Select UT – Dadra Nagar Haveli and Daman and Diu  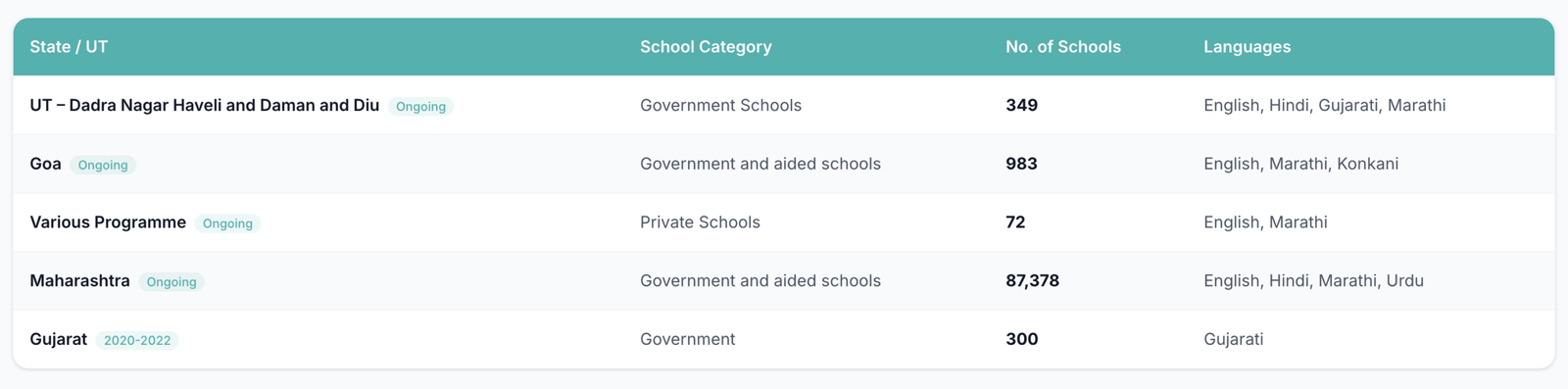coord(205,105)
